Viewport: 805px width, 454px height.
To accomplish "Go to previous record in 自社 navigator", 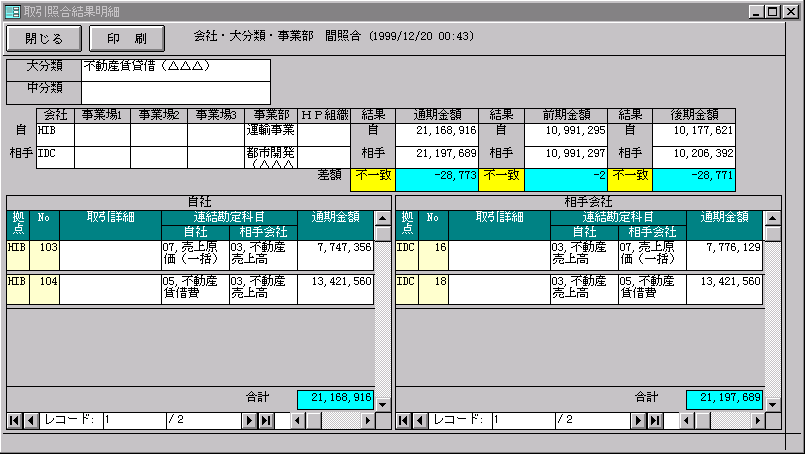I will [x=31, y=421].
